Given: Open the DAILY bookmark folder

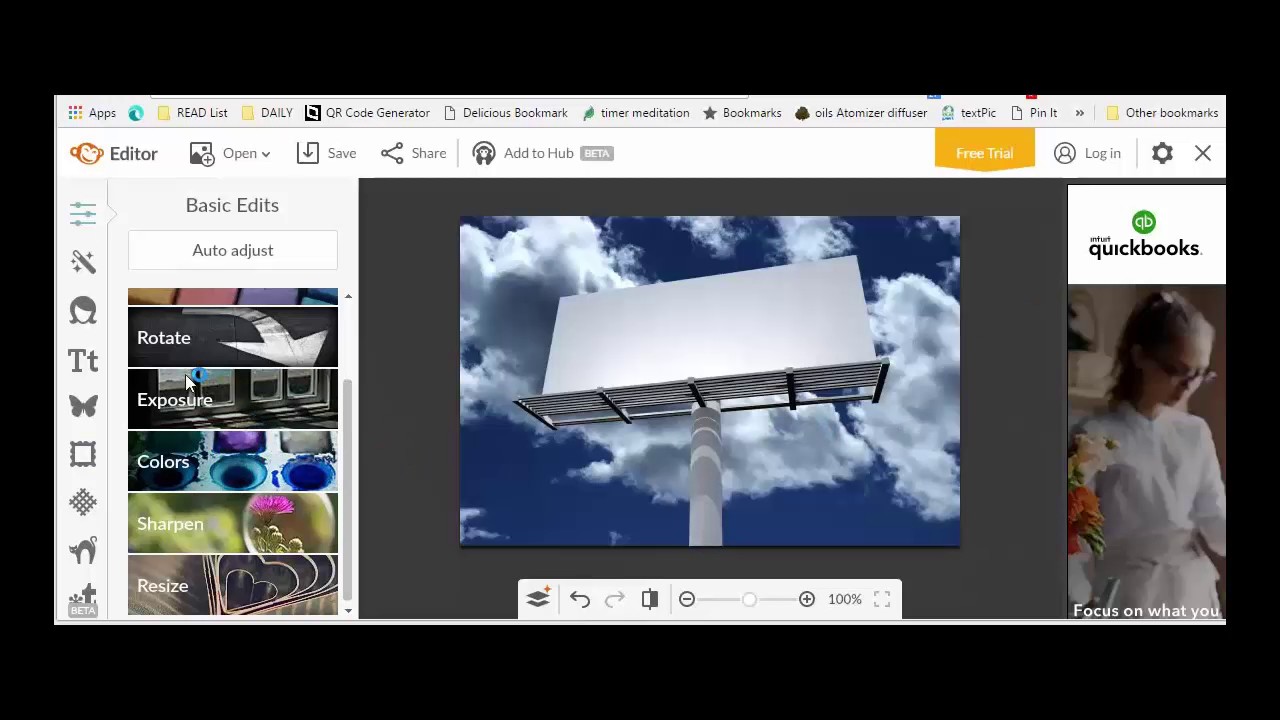Looking at the screenshot, I should [x=267, y=113].
